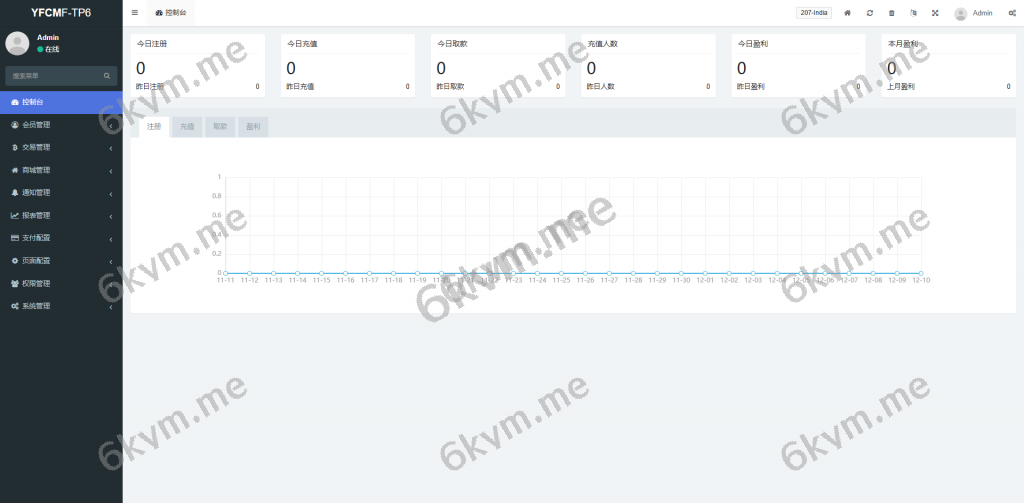The width and height of the screenshot is (1024, 503).
Task: Switch to the 充值 chart tab
Action: pos(187,127)
